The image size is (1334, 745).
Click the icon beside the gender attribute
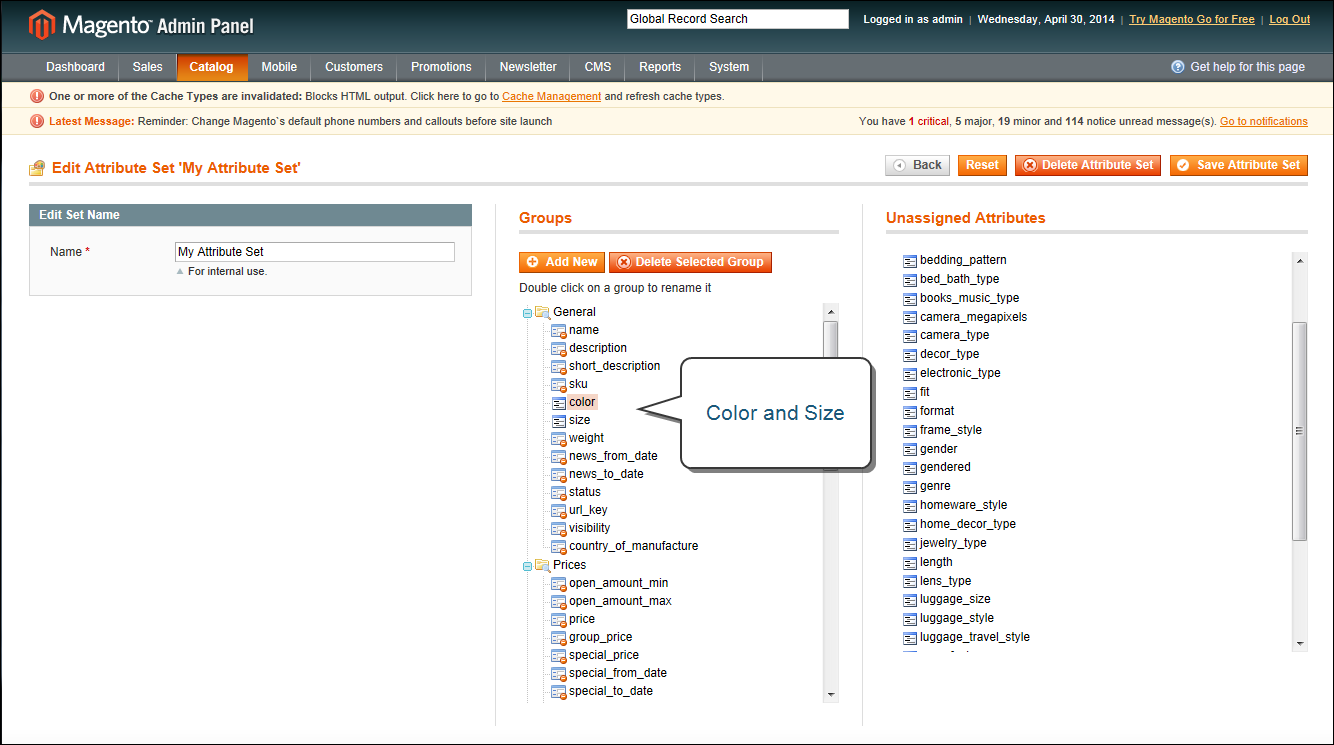click(x=910, y=450)
